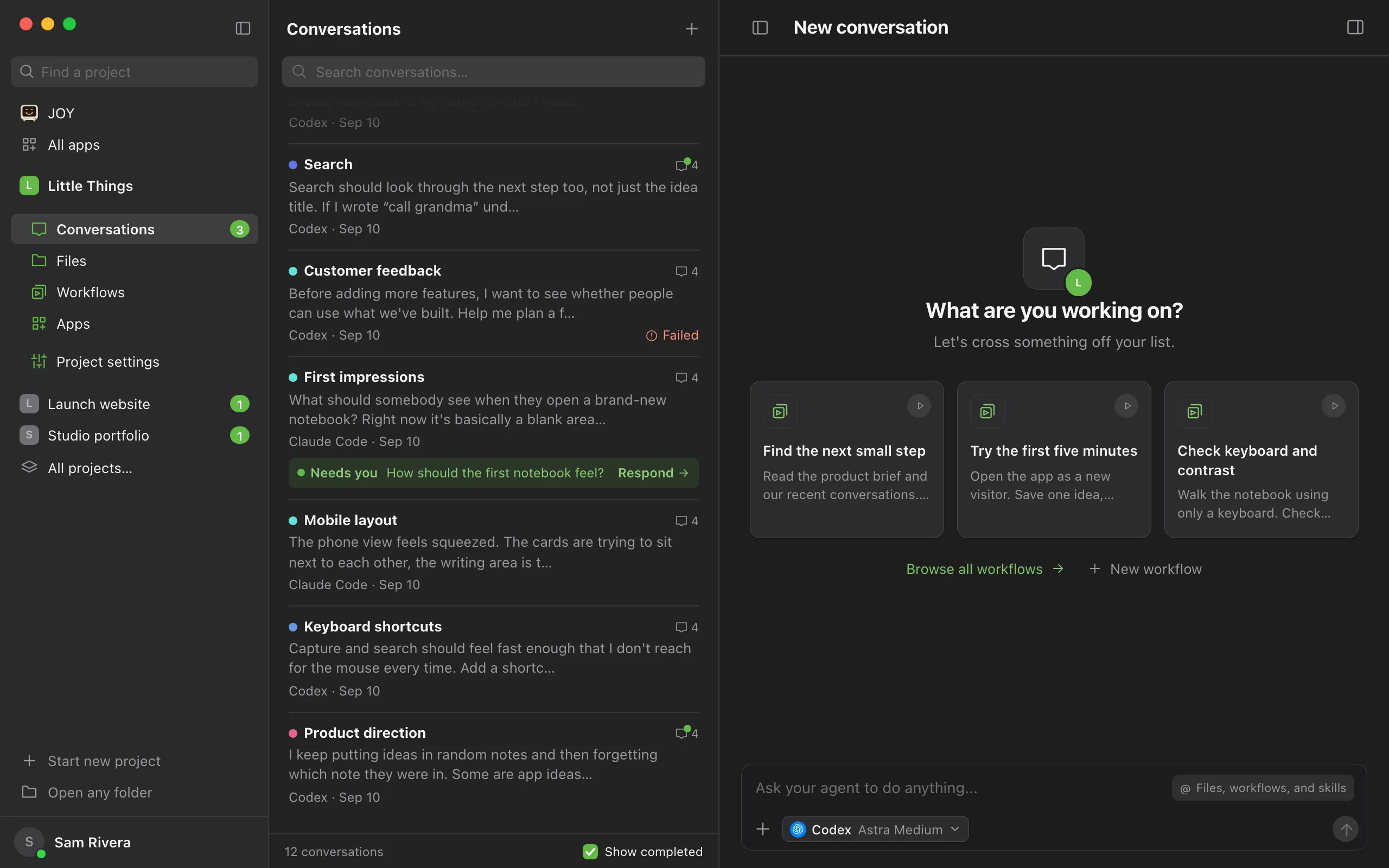Open the Check keyboard and contrast card
Image resolution: width=1389 pixels, height=868 pixels.
[1261, 459]
